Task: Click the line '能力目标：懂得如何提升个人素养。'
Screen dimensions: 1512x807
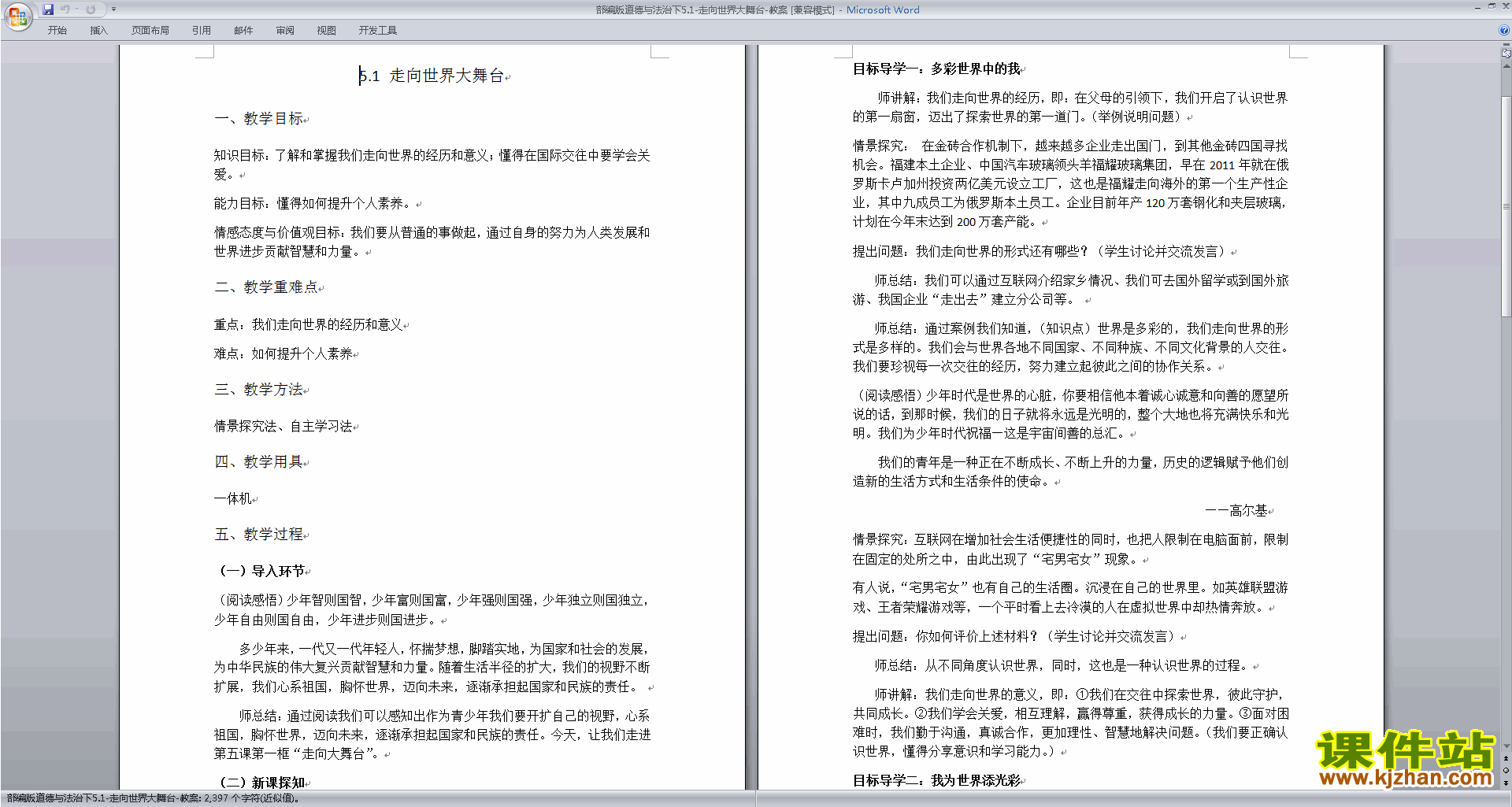Action: (x=315, y=203)
